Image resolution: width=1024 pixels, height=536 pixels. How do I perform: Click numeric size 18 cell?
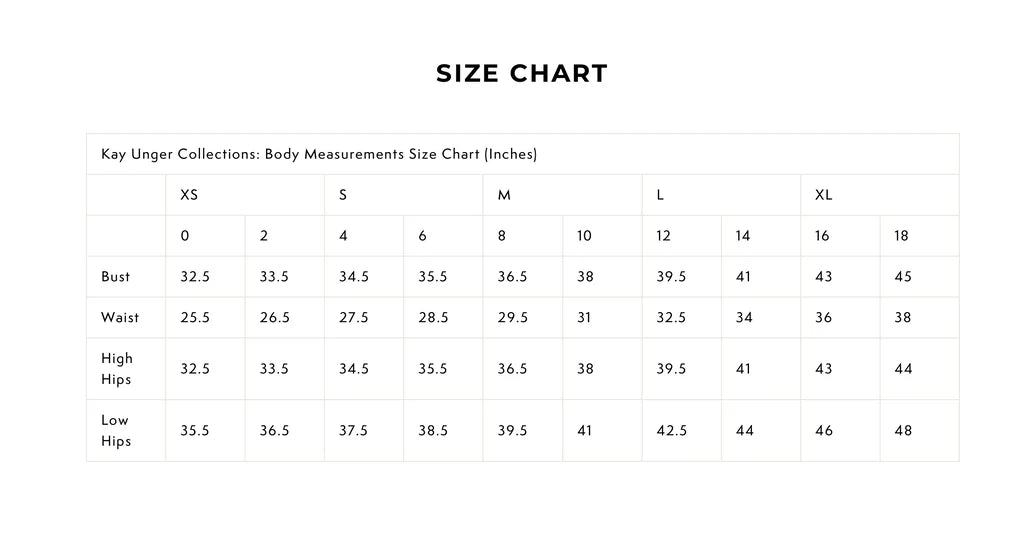click(x=901, y=236)
